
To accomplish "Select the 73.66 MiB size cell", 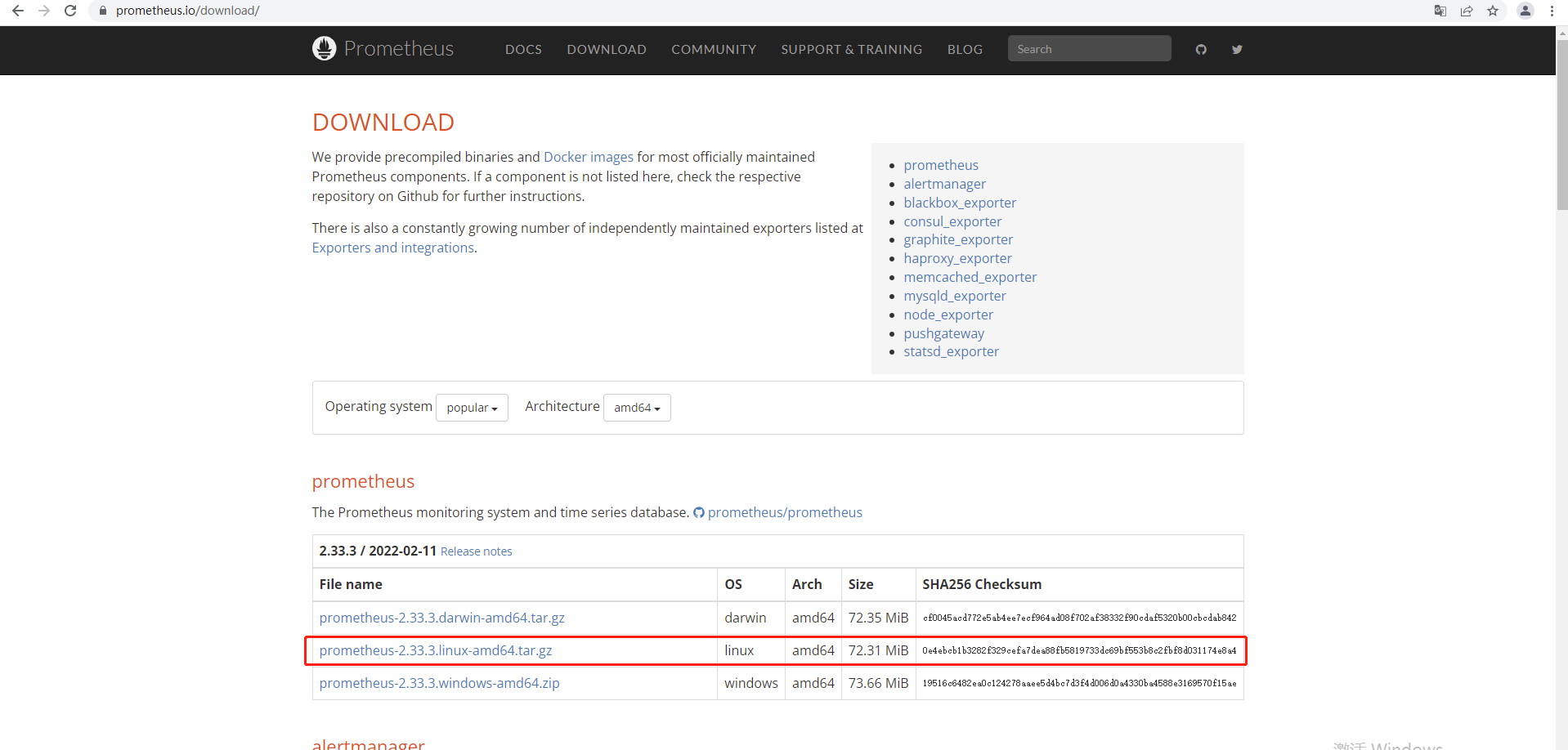I will (x=878, y=683).
